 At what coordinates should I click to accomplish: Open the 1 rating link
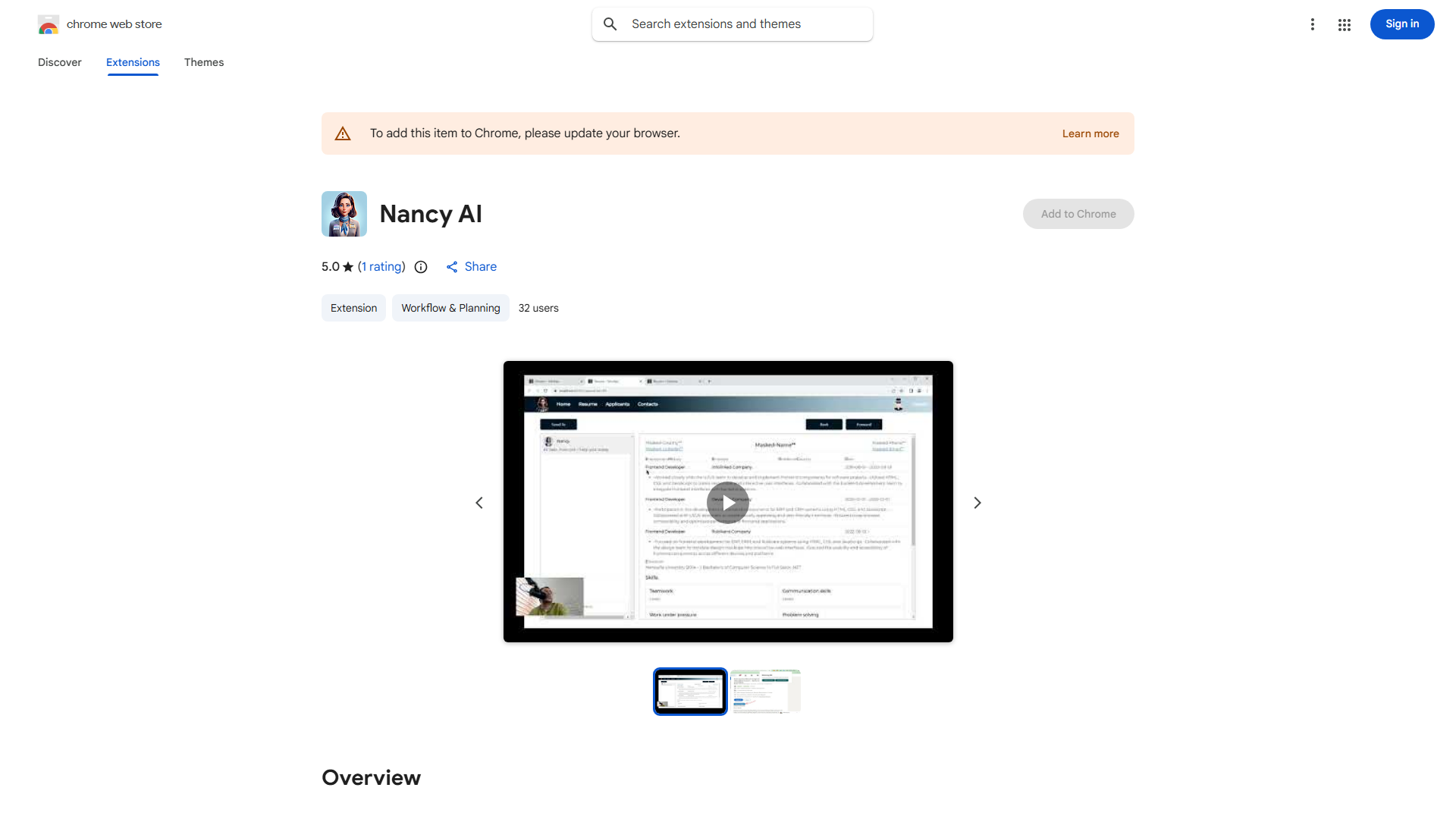point(381,267)
